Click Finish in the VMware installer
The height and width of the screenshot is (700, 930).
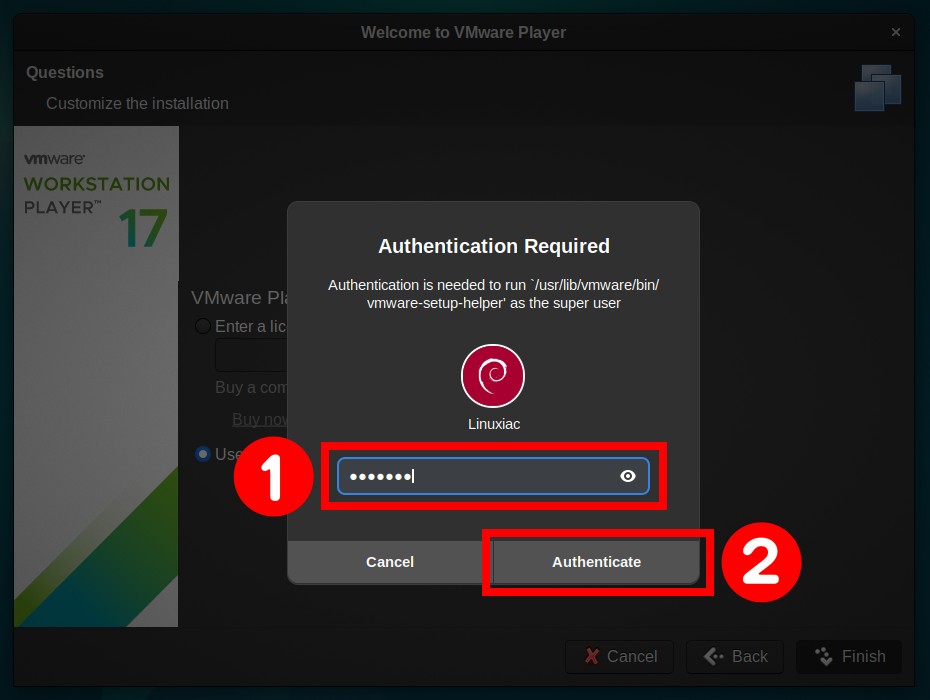(x=849, y=656)
